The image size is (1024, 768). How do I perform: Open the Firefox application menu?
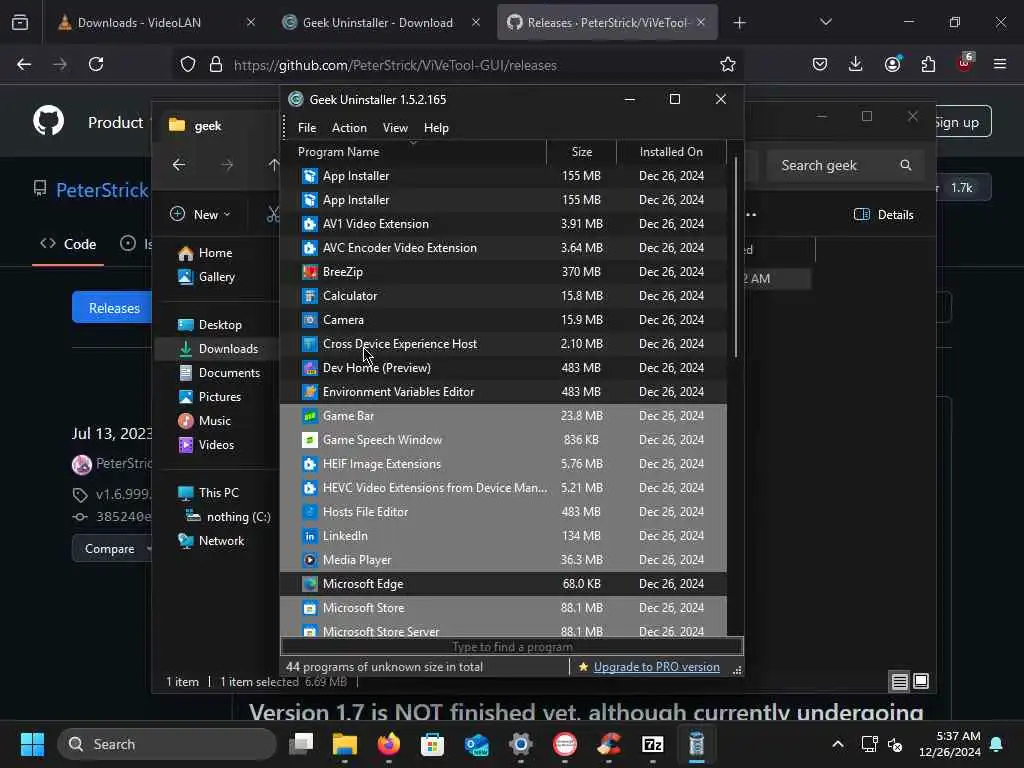1000,64
